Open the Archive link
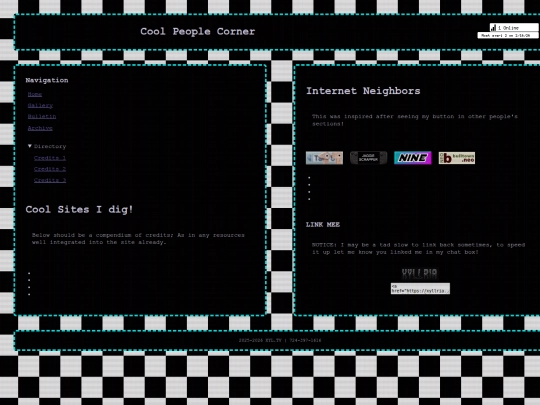The image size is (540, 405). [40, 128]
